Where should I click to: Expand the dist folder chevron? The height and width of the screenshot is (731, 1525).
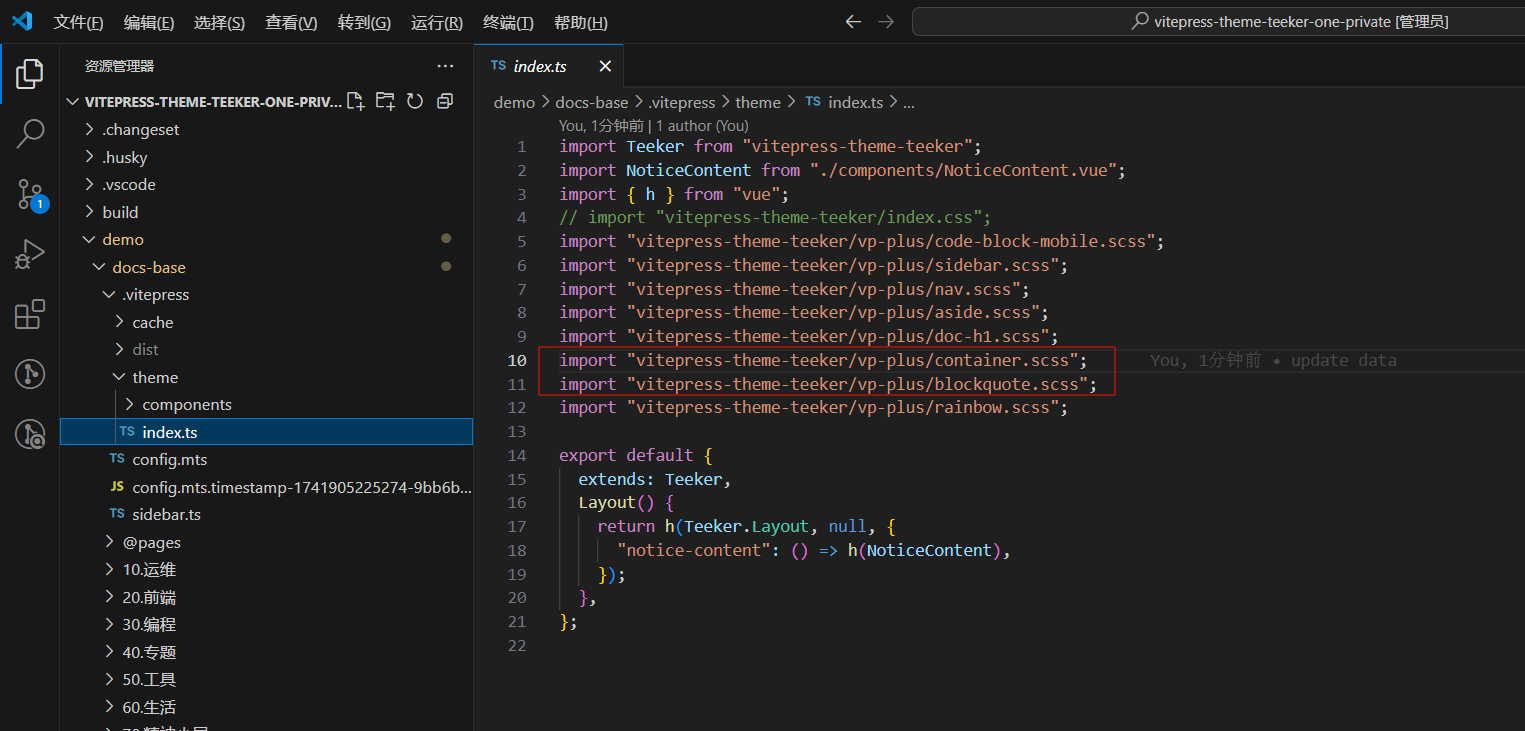coord(120,350)
